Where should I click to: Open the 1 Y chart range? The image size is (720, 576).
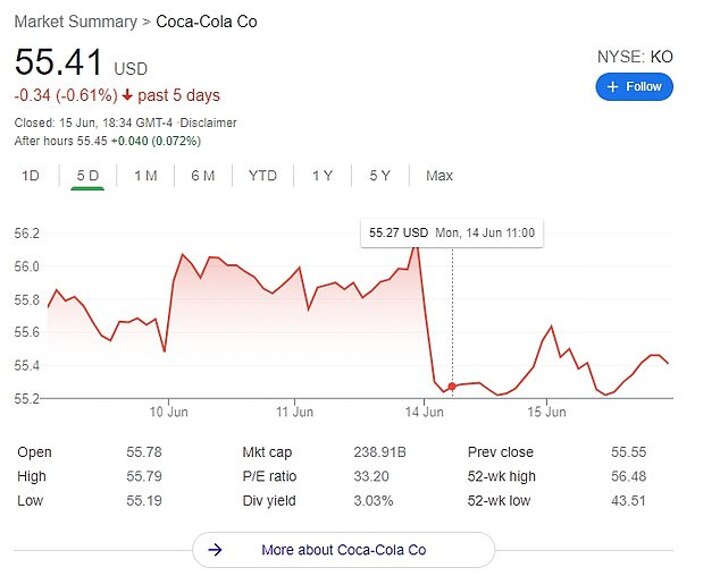[322, 176]
